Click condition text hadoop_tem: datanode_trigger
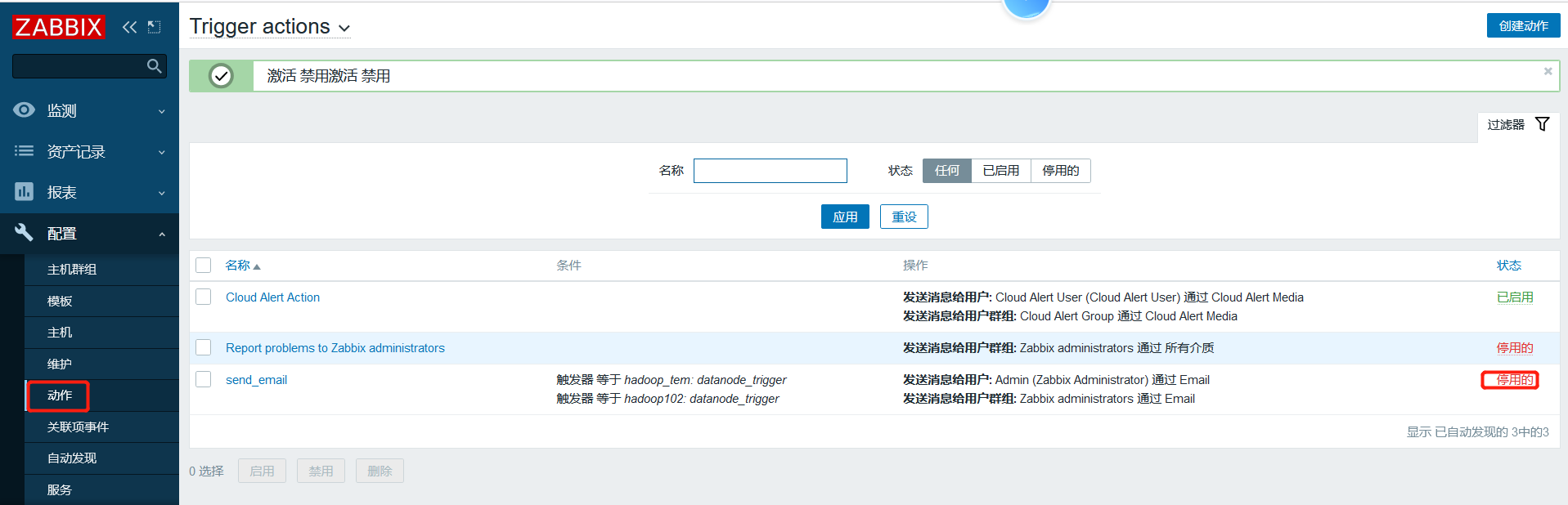This screenshot has height=505, width=1568. tap(705, 380)
